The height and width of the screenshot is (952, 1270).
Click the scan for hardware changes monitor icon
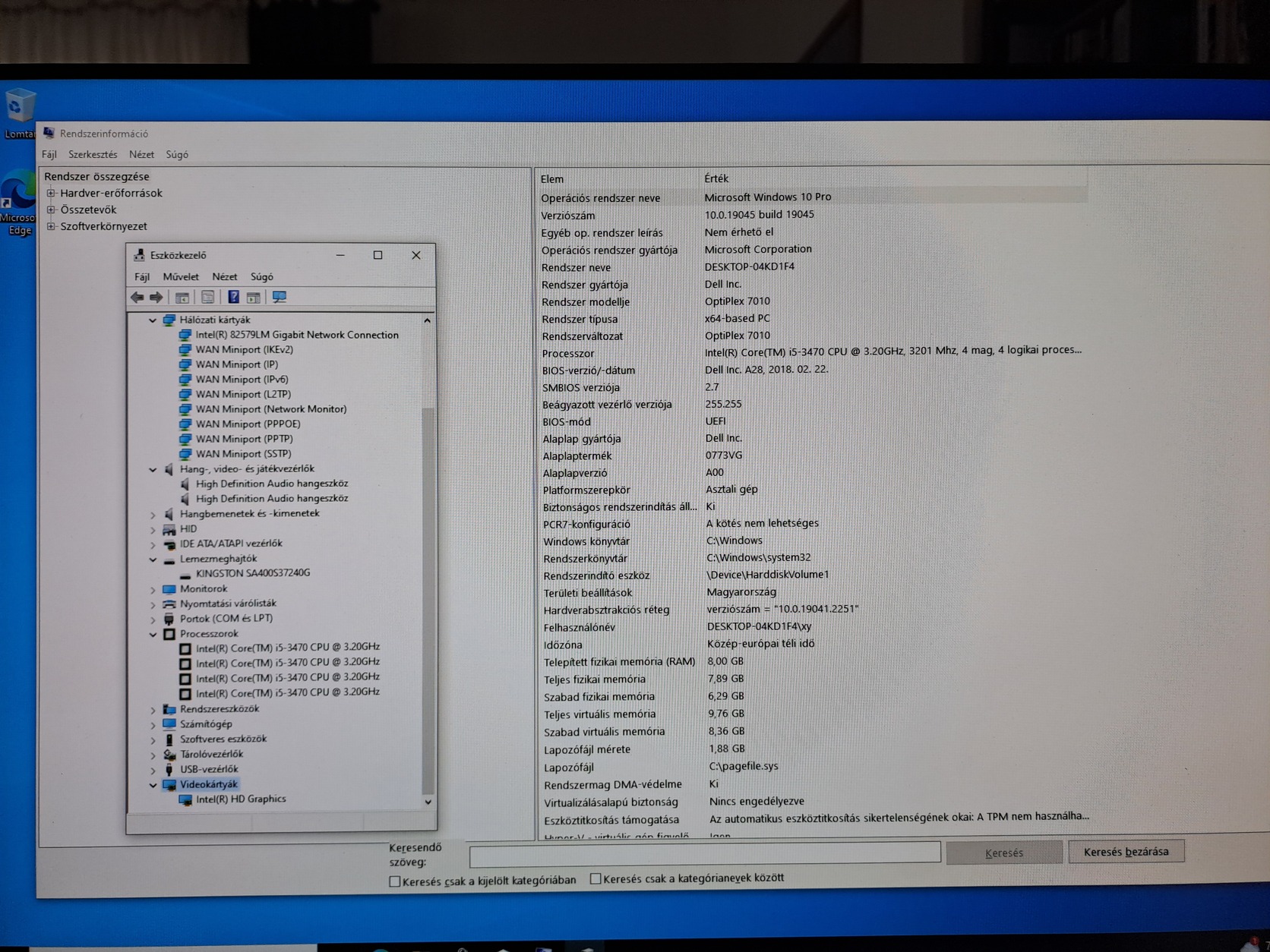tap(280, 298)
